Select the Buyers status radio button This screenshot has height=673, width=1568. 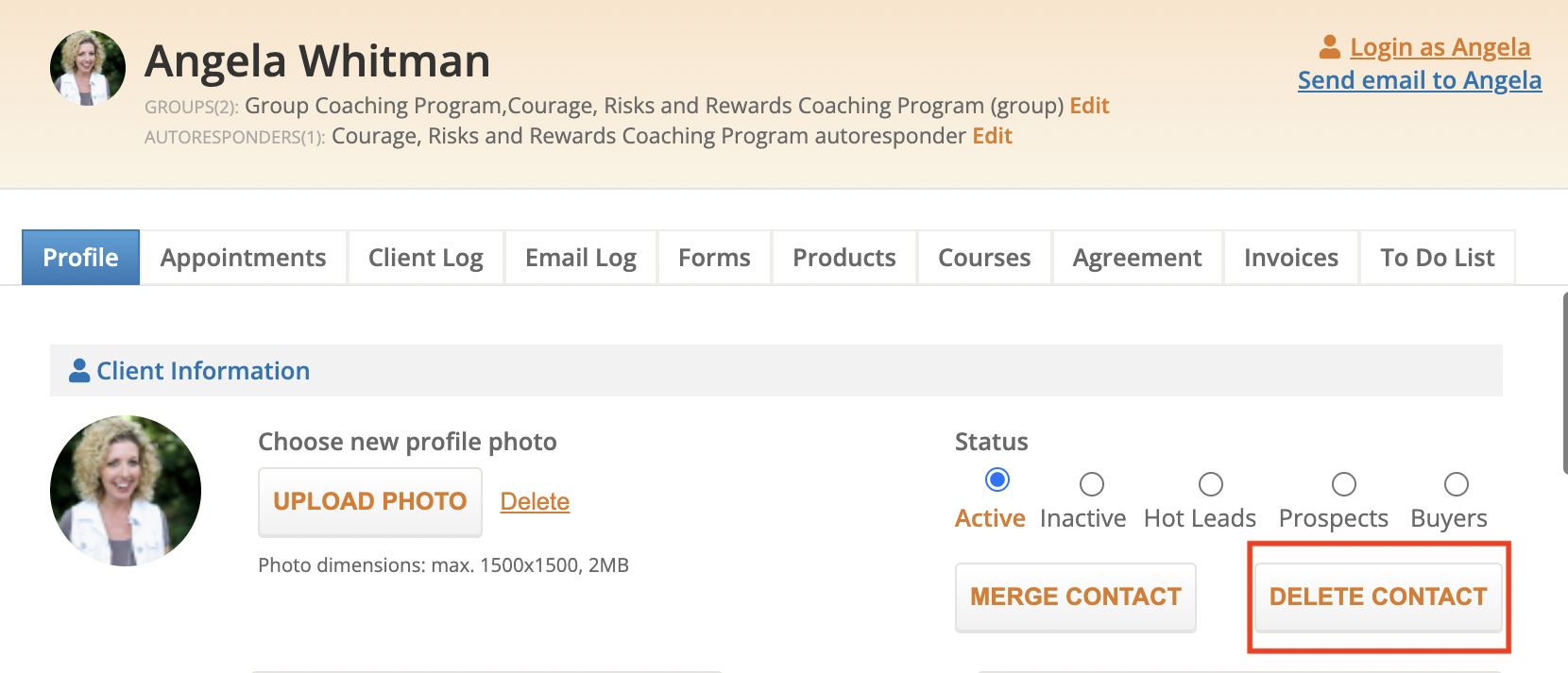[1456, 484]
